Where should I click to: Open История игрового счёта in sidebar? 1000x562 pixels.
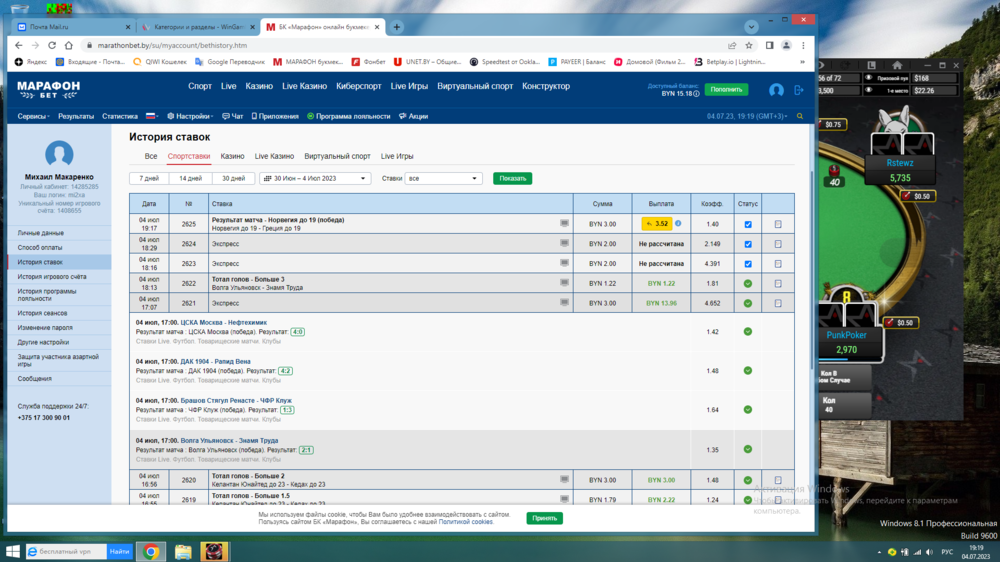[52, 277]
